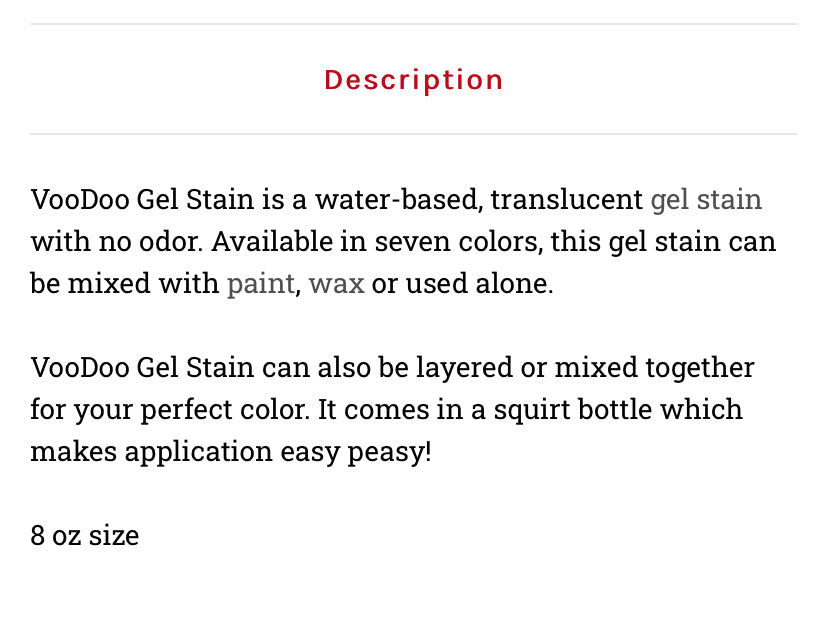This screenshot has height=638, width=828.
Task: Open the "paint" link
Action: tap(260, 285)
